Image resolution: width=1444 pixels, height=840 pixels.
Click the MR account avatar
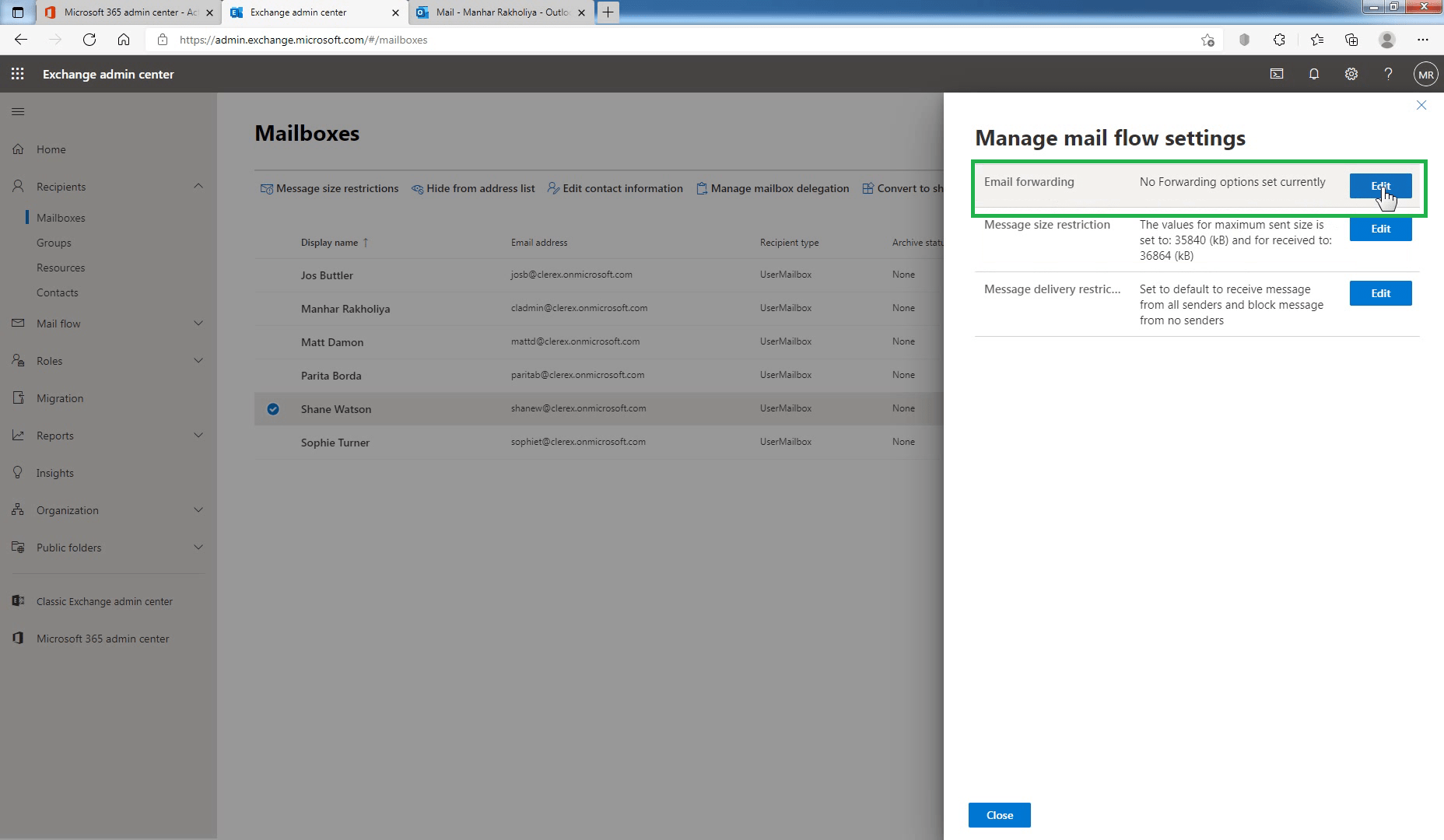click(1425, 74)
